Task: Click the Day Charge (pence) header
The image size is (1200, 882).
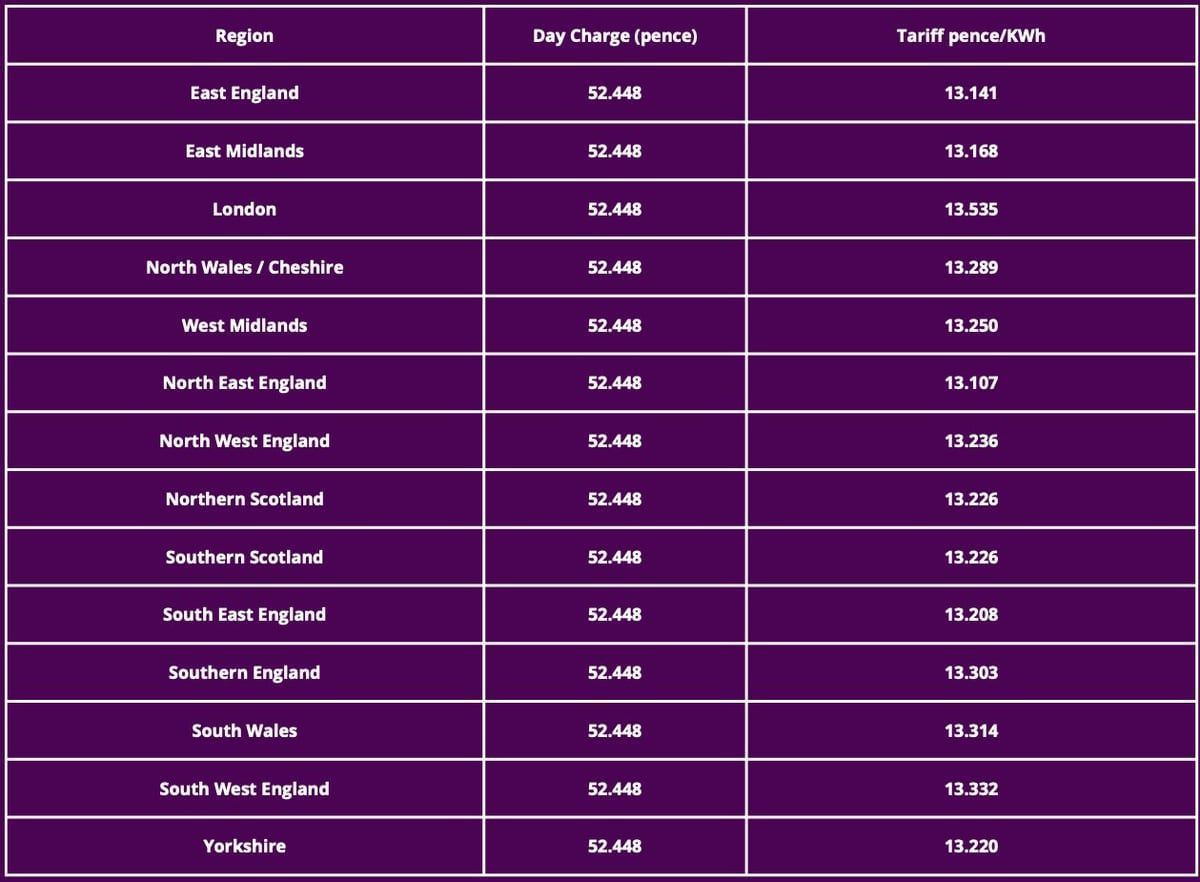Action: pos(615,36)
